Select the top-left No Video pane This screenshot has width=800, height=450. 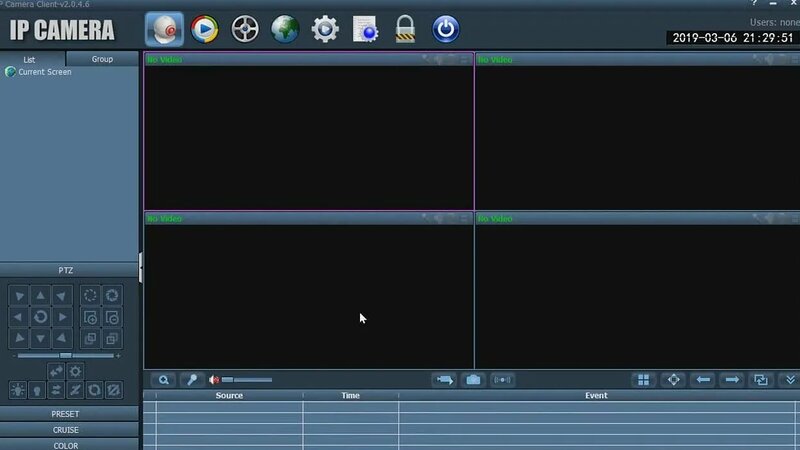point(309,131)
